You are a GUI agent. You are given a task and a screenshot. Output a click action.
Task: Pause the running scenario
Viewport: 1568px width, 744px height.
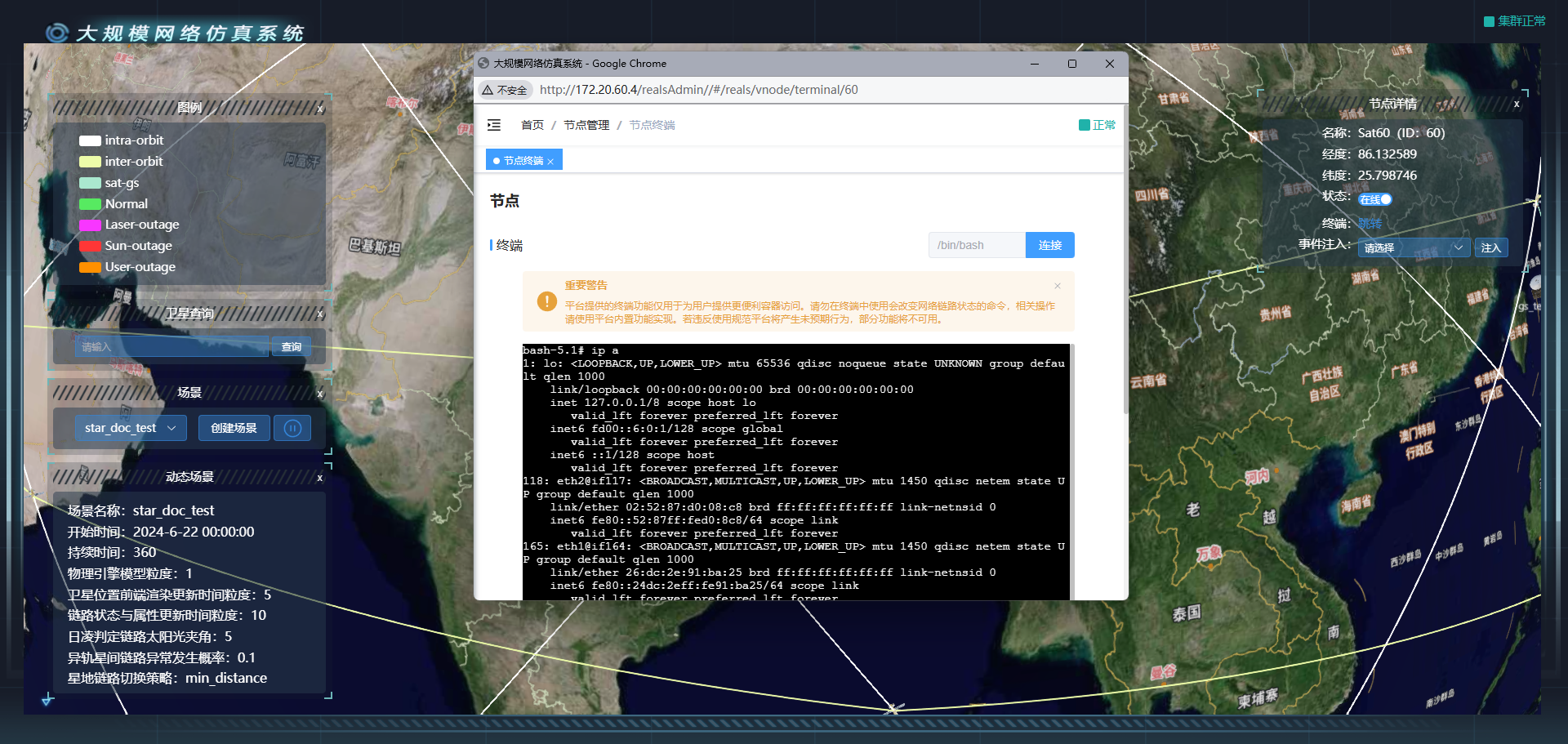[x=292, y=428]
